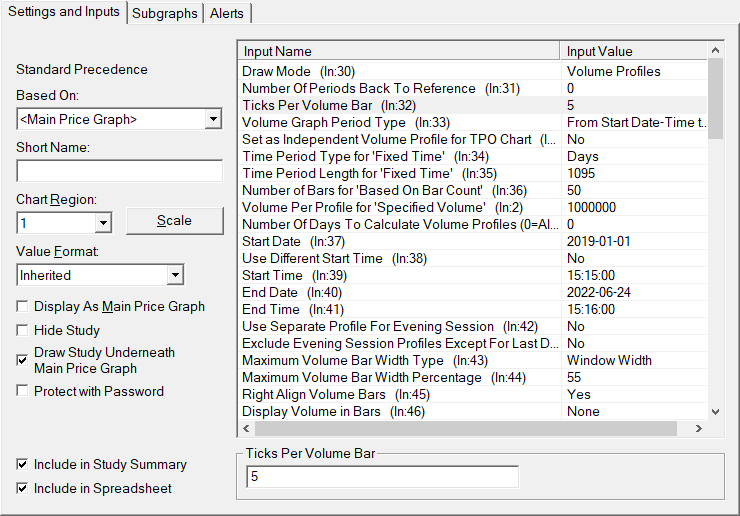Screen dimensions: 740x516
Task: Click the Short Name text field
Action: 119,171
